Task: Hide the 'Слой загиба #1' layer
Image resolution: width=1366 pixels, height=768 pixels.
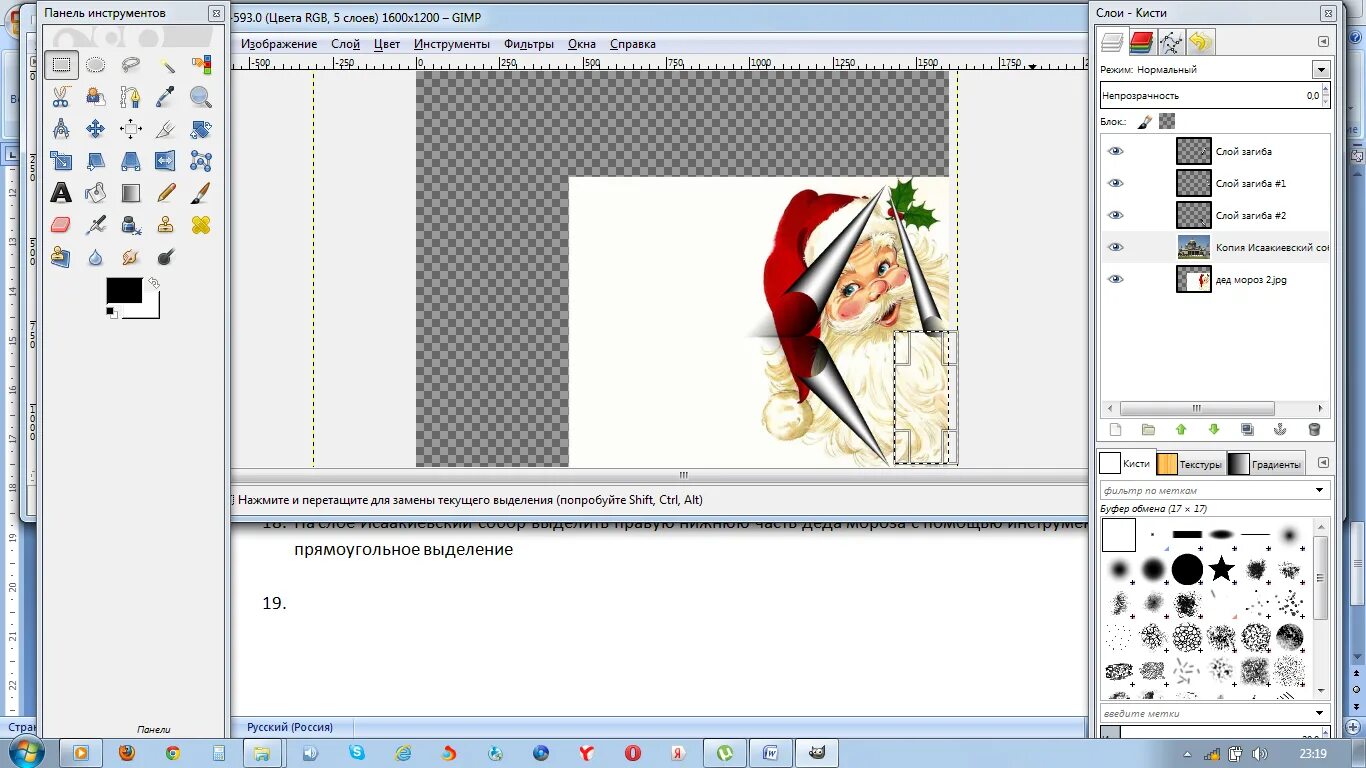Action: click(x=1116, y=183)
